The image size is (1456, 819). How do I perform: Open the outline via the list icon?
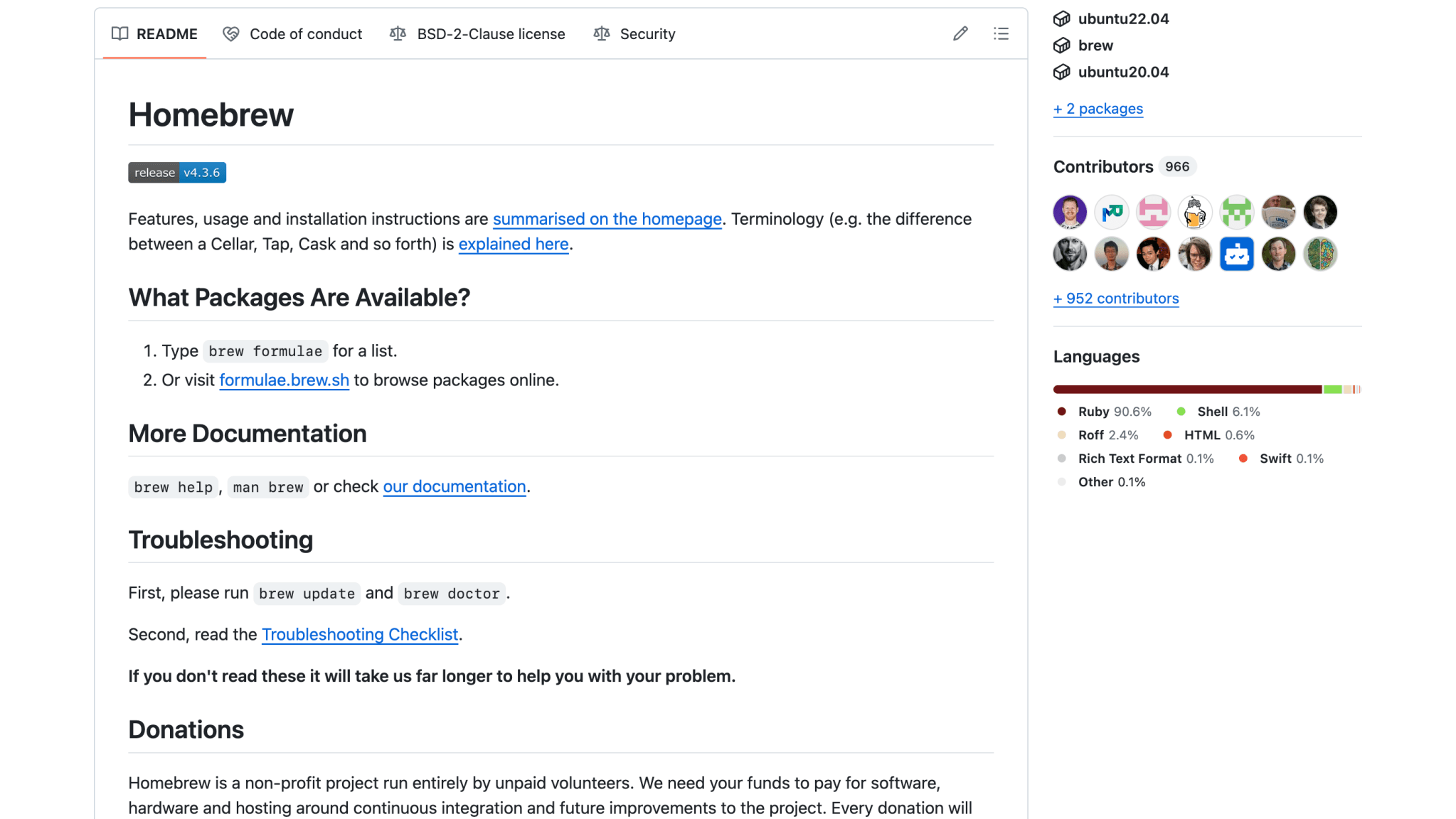(x=1000, y=33)
